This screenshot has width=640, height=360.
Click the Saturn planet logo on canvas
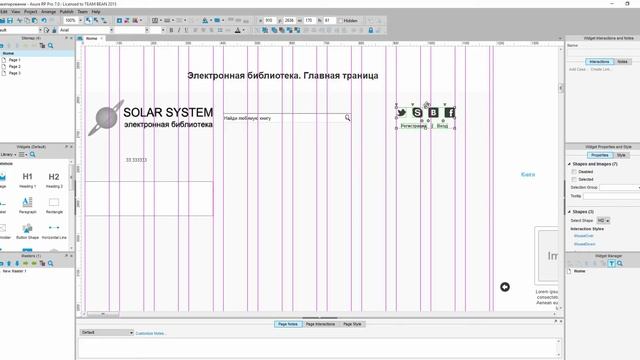click(x=106, y=118)
